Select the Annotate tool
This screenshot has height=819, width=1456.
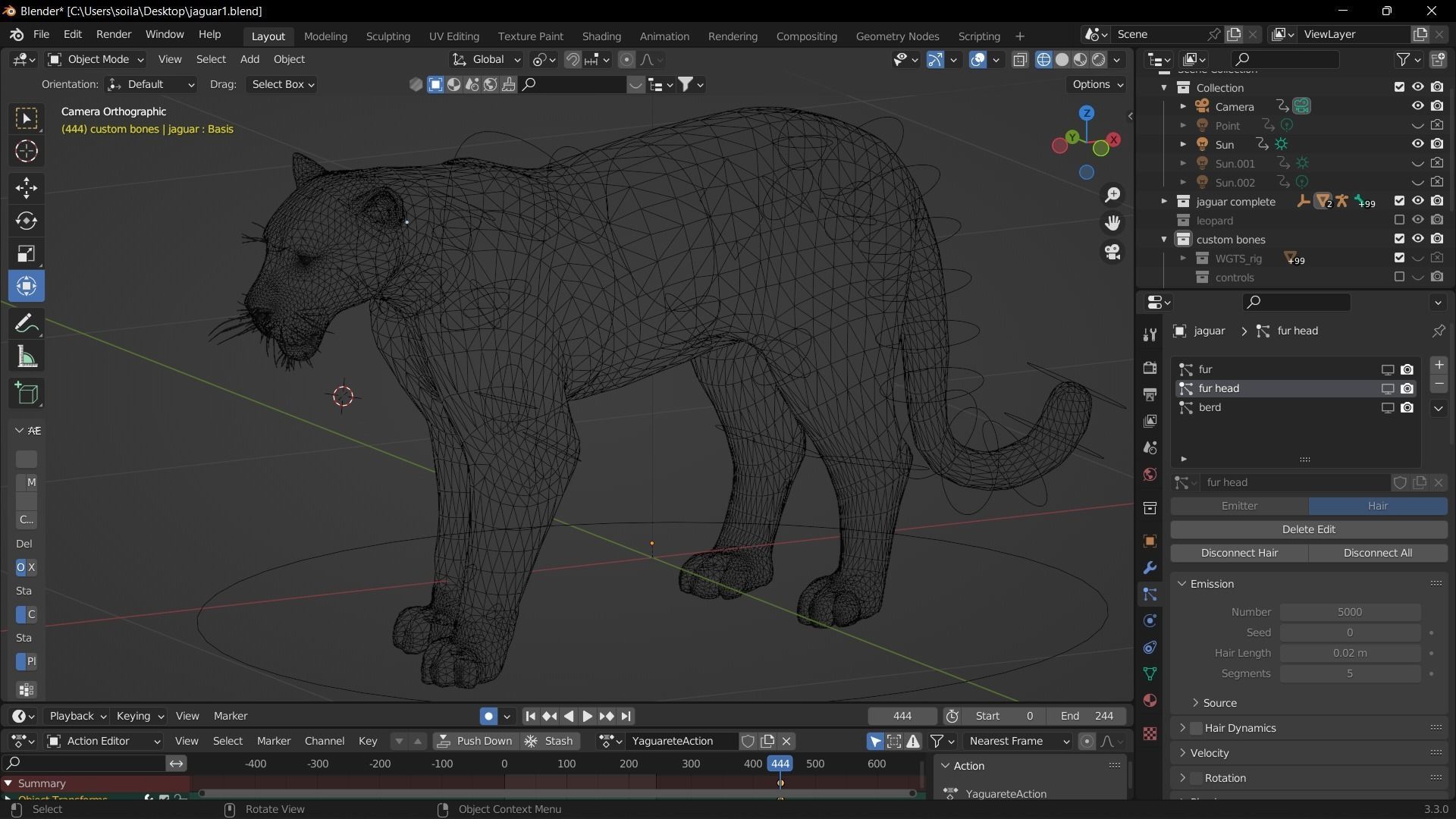coord(27,324)
